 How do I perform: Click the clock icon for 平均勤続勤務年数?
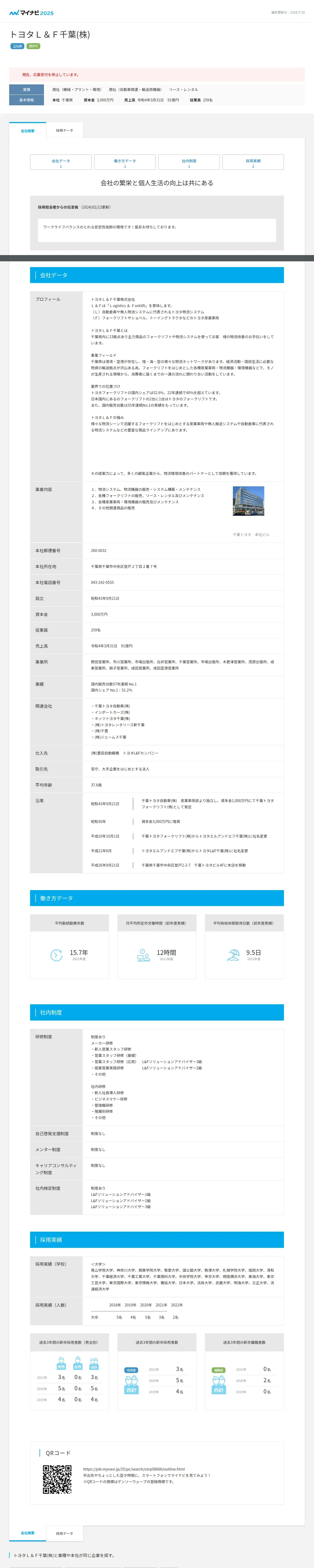[x=57, y=955]
